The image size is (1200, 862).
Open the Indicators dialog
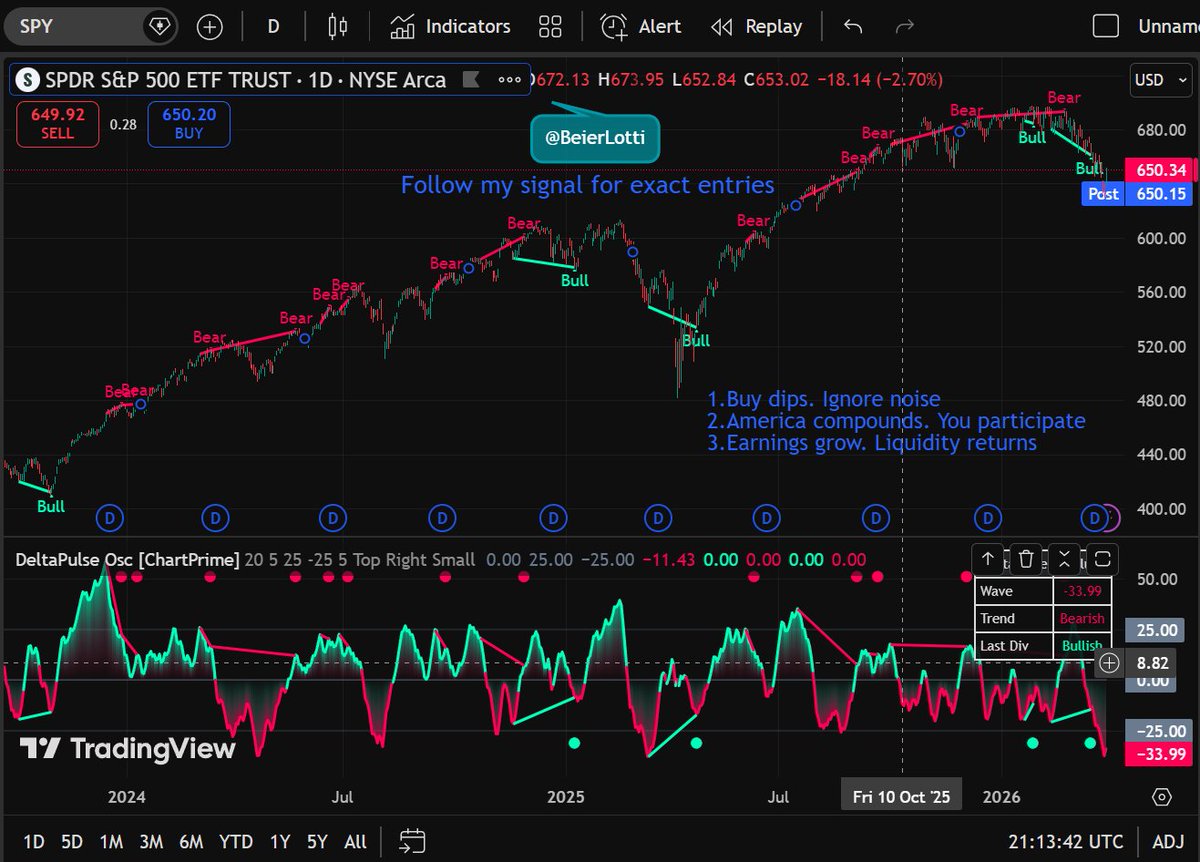[x=450, y=27]
